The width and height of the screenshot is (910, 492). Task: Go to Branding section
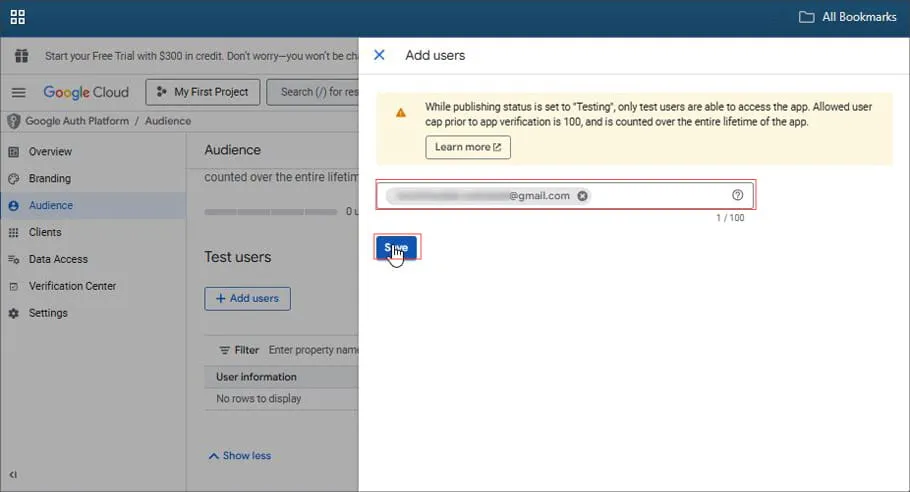click(50, 179)
